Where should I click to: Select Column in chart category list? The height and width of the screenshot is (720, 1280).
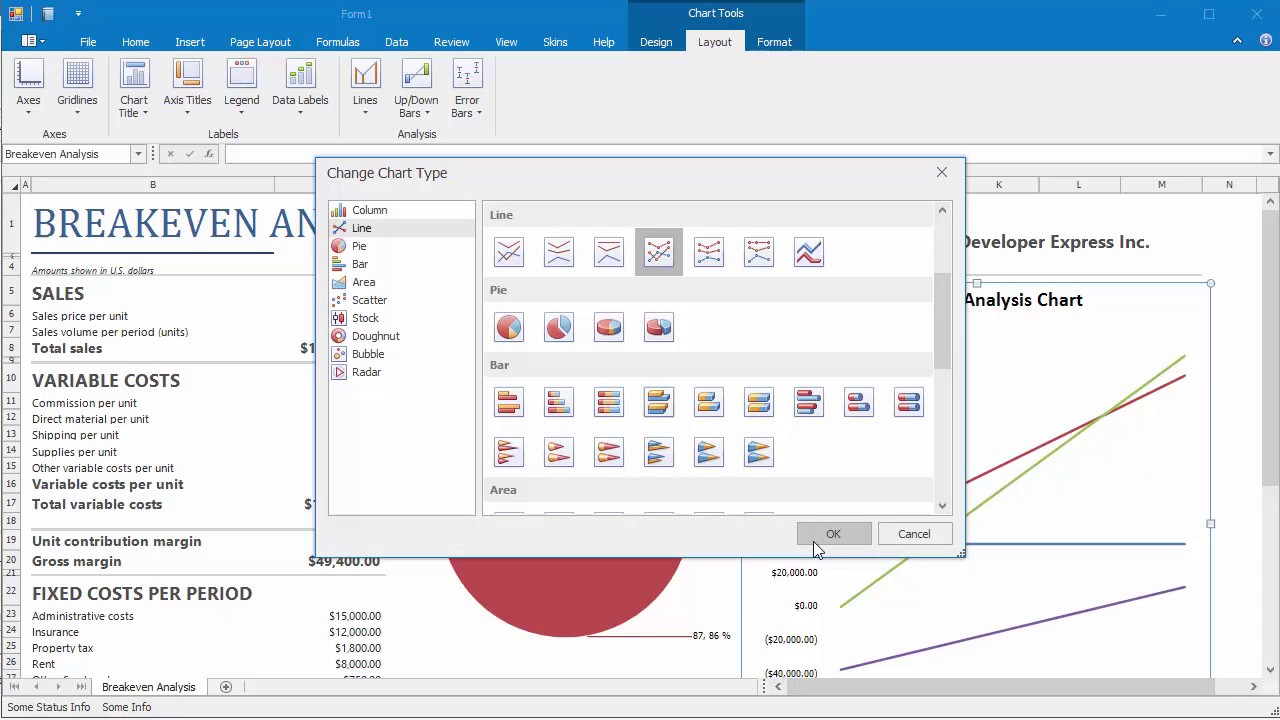(x=402, y=210)
